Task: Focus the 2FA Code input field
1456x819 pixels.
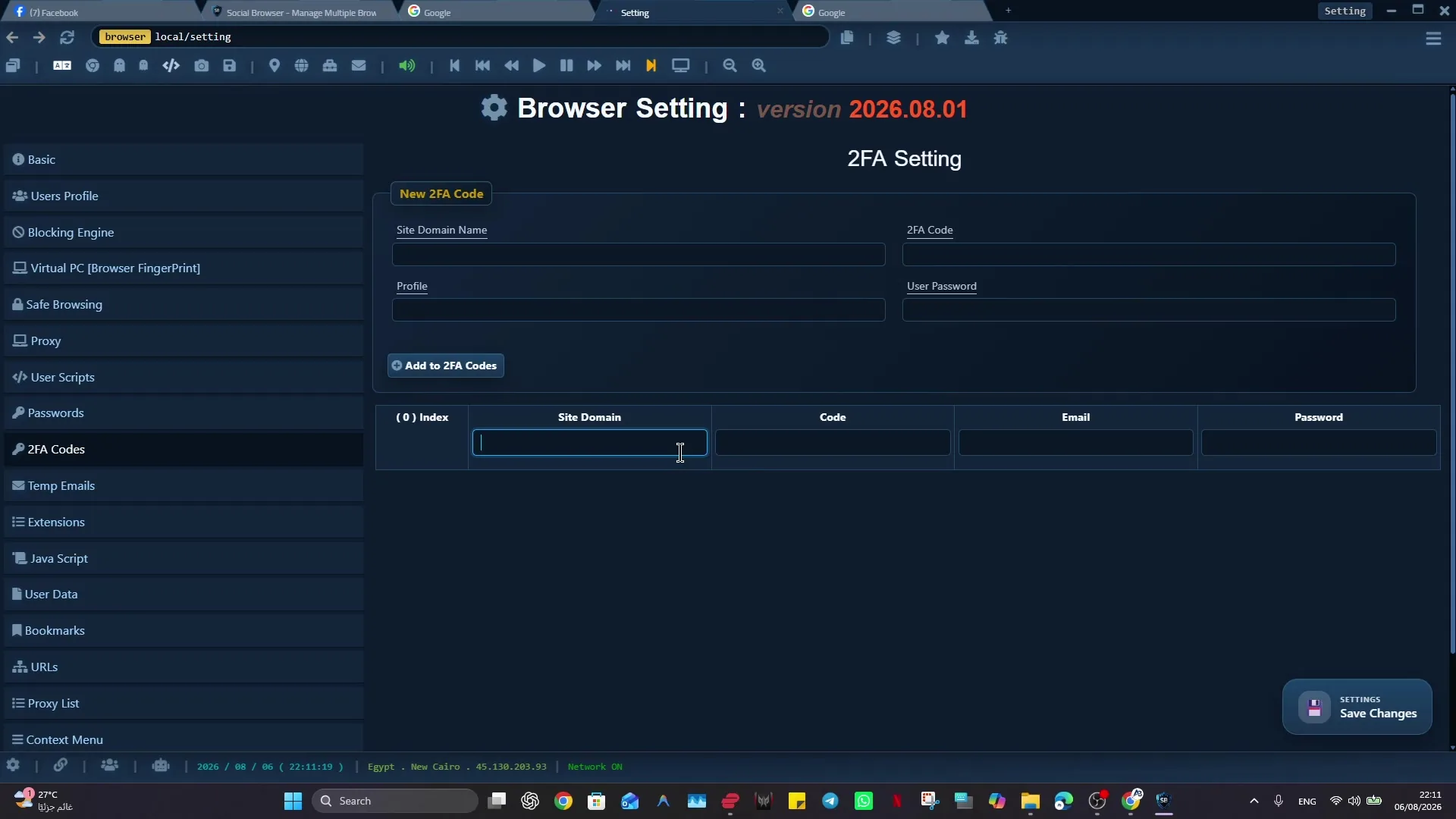Action: coord(1149,255)
